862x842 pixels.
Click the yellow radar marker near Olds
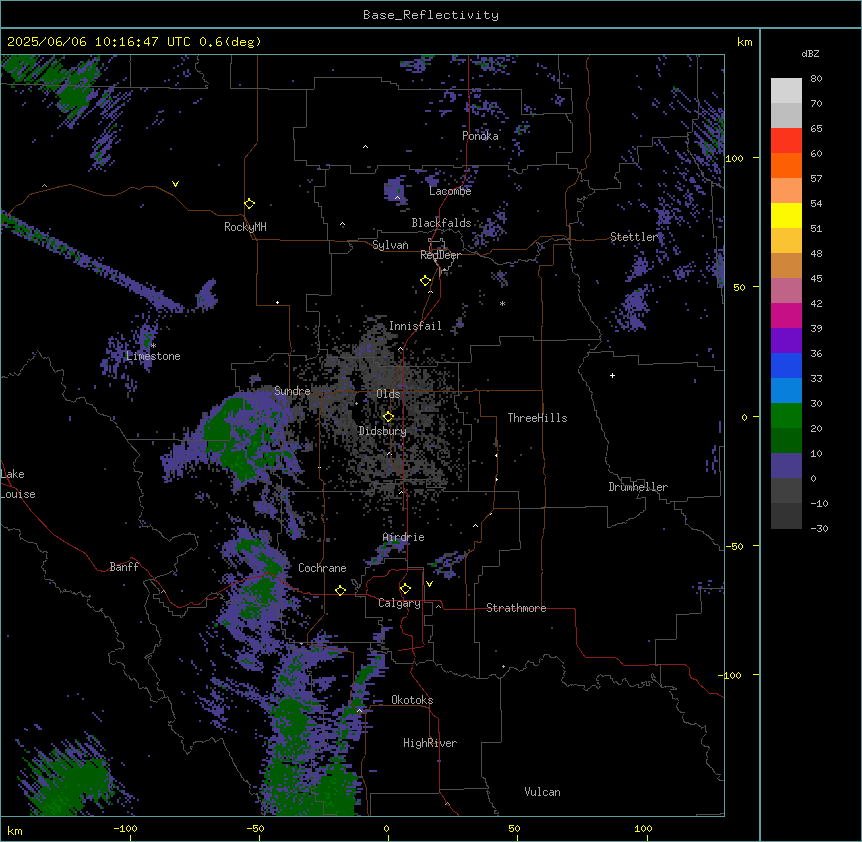pos(388,417)
